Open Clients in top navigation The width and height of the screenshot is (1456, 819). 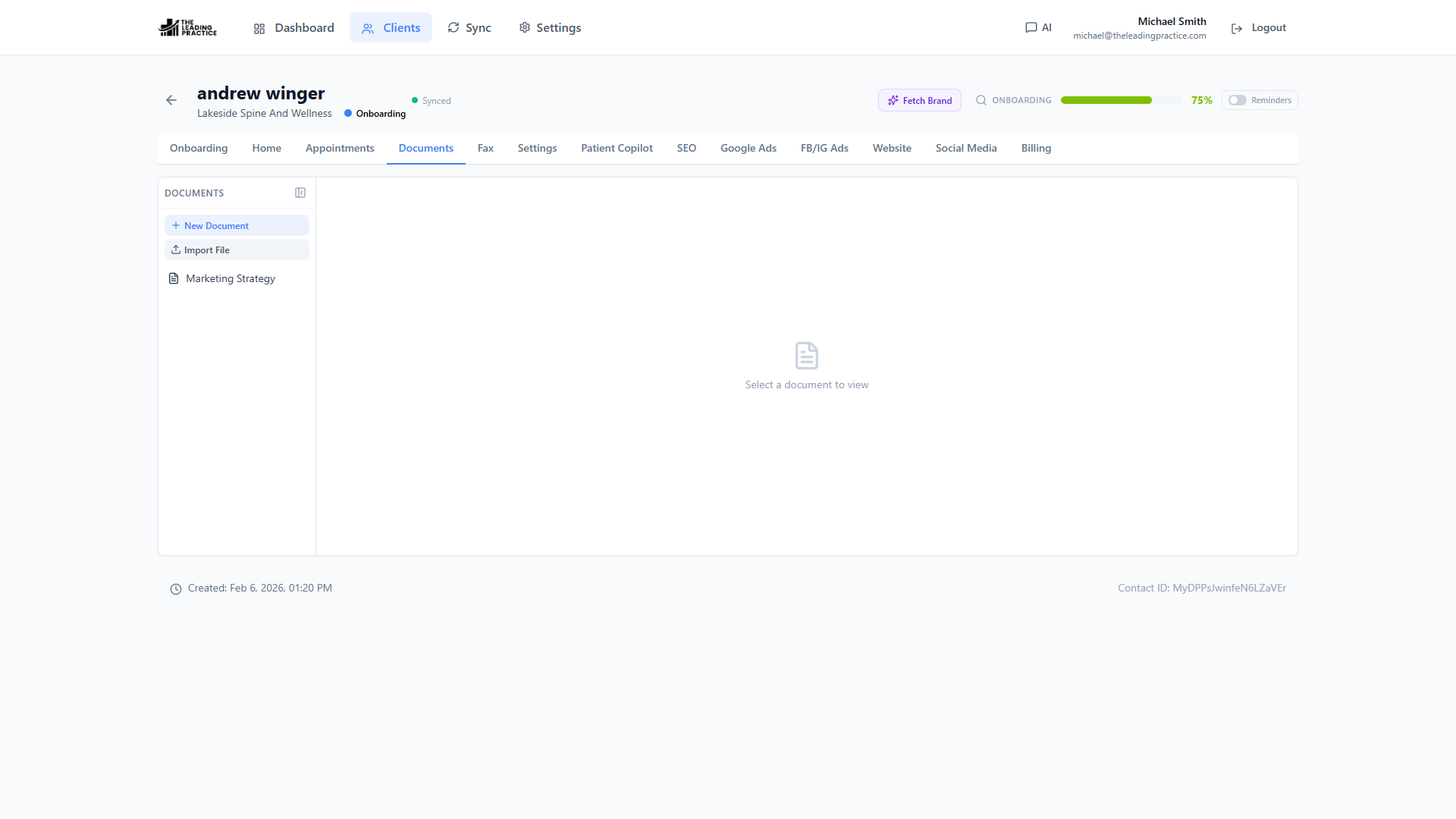click(x=391, y=27)
